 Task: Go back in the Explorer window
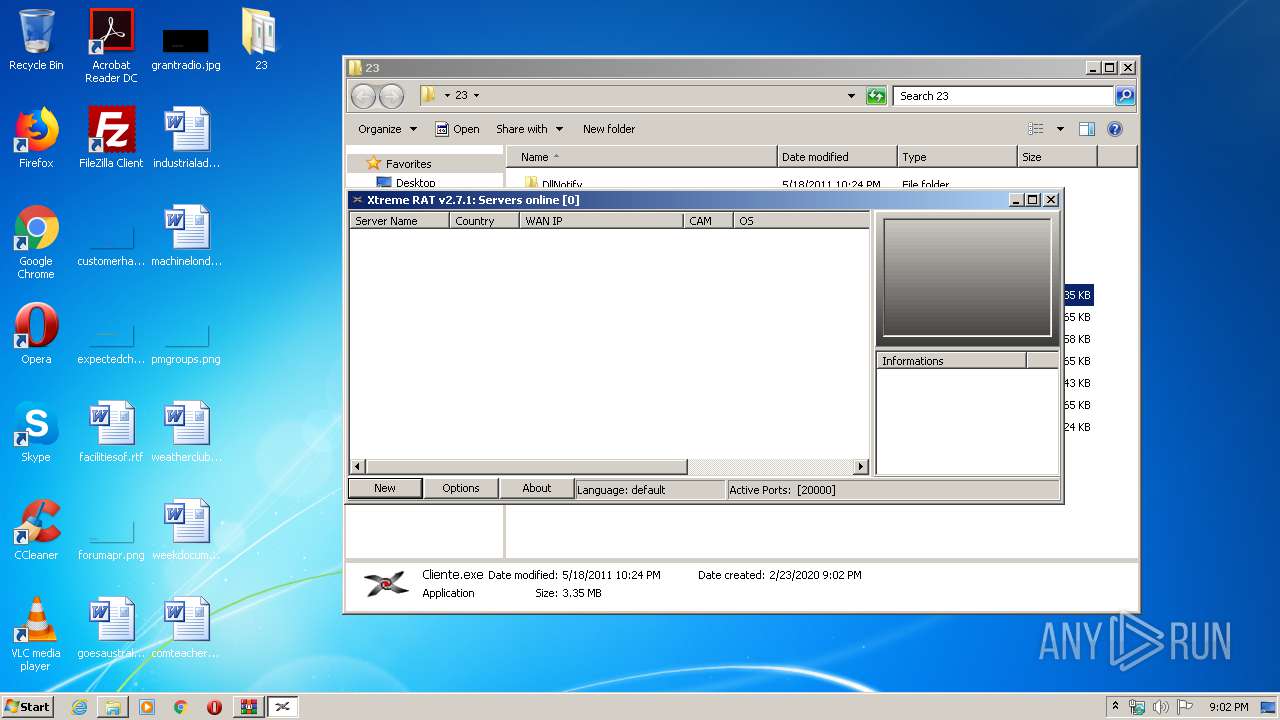pyautogui.click(x=363, y=96)
